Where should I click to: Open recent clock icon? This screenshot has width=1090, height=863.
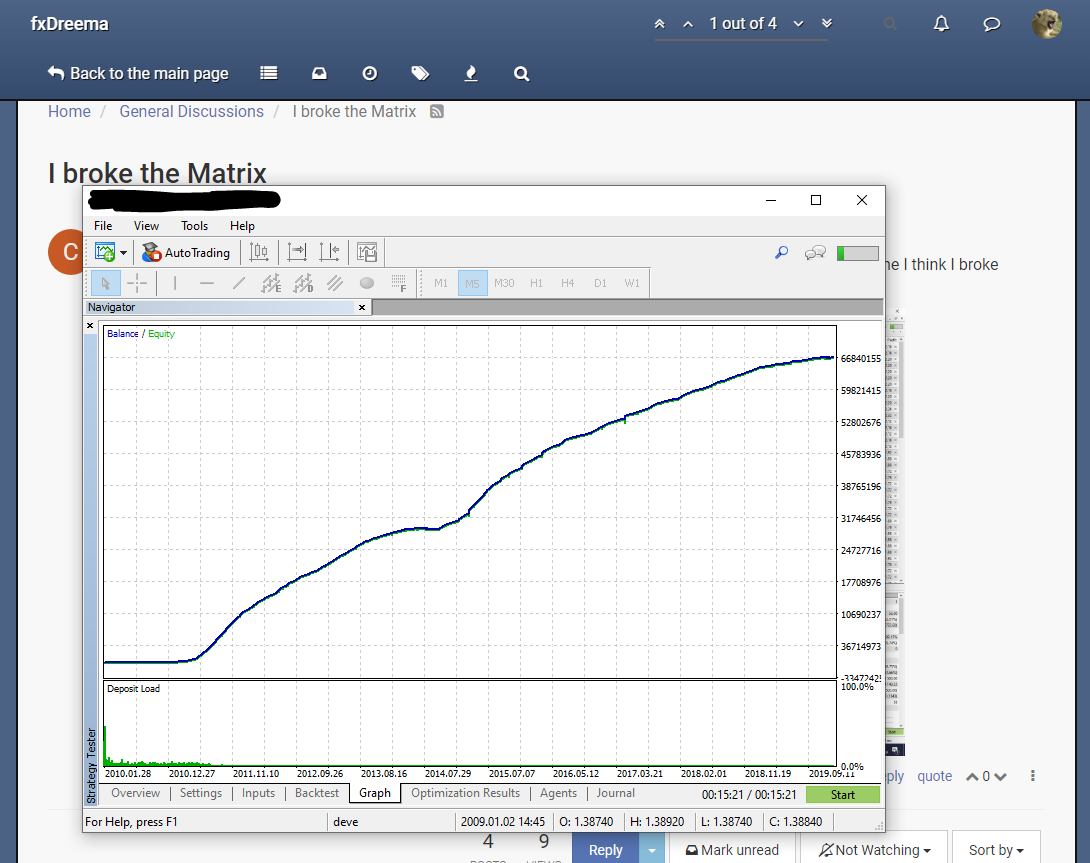(370, 73)
